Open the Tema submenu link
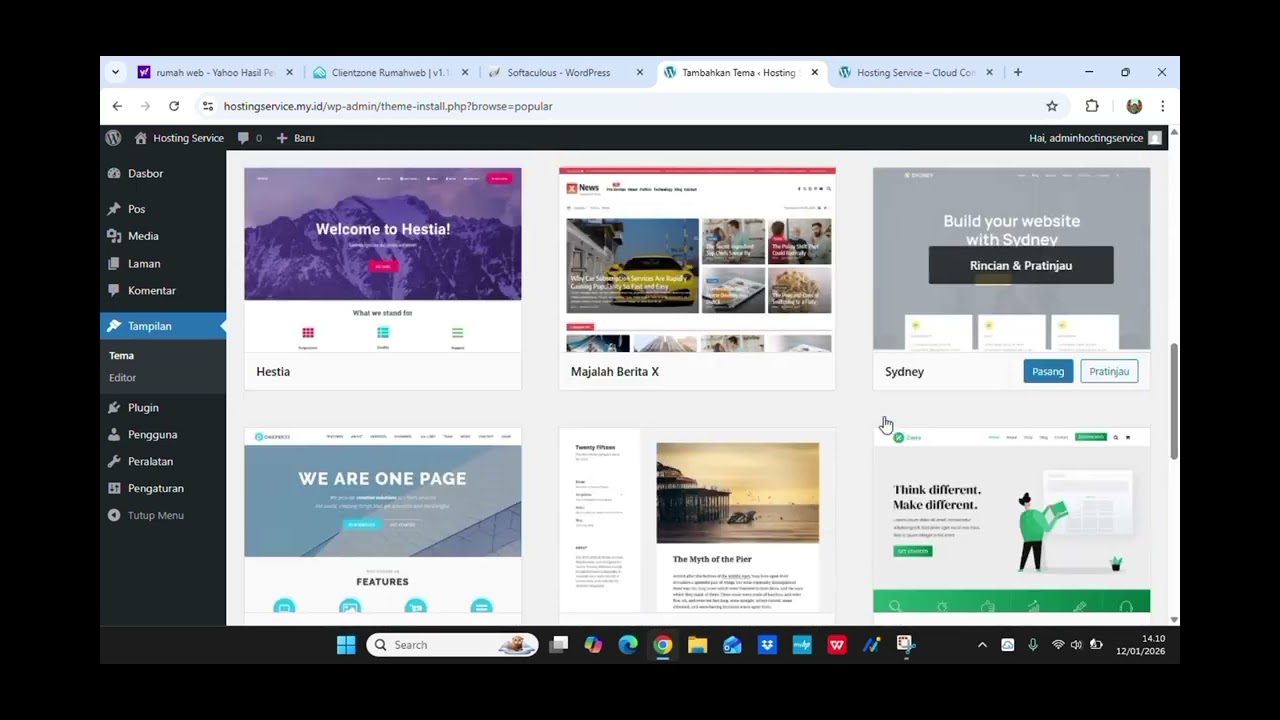Image resolution: width=1280 pixels, height=720 pixels. 121,355
